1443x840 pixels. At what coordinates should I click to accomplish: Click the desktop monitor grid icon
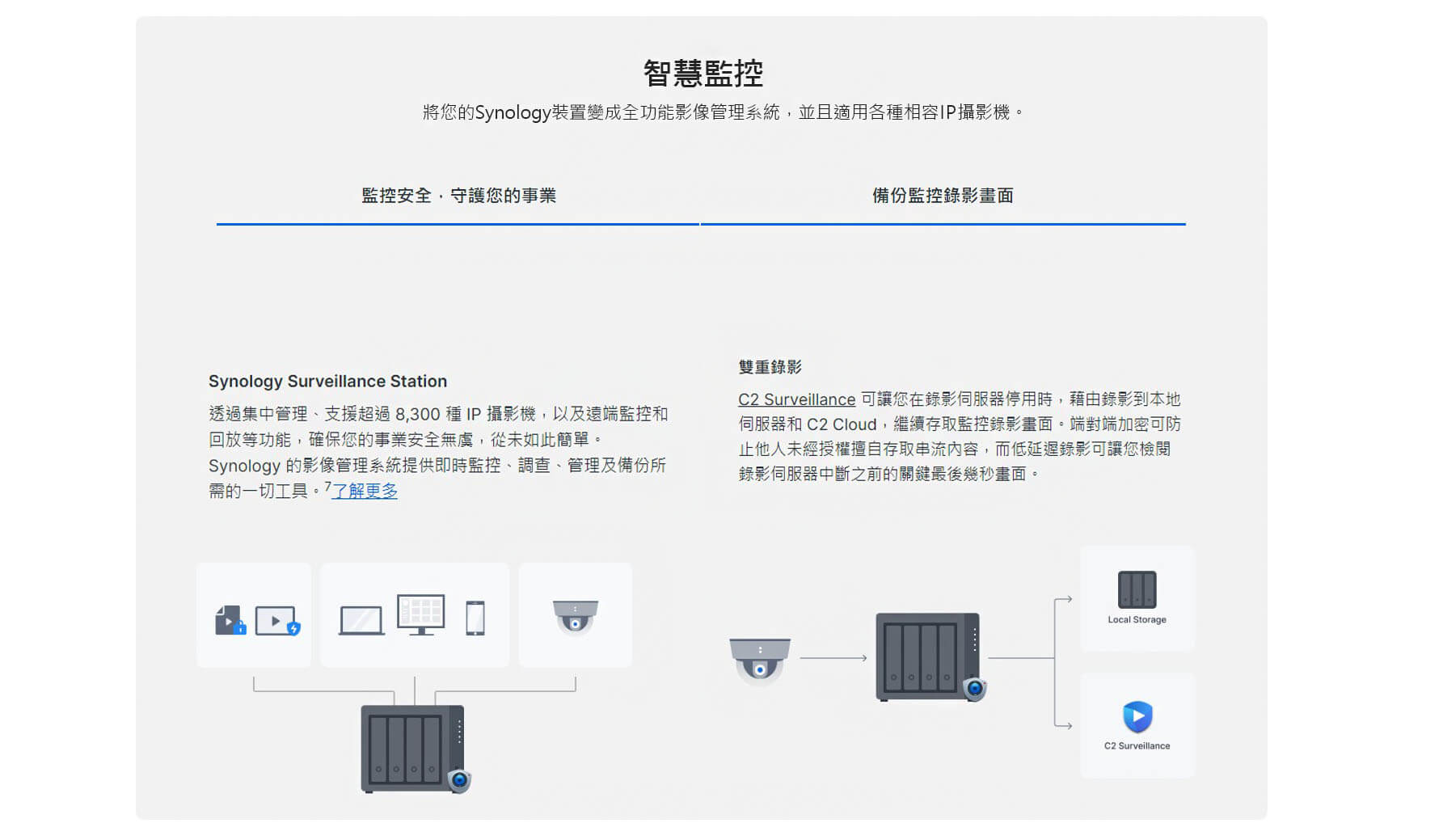pyautogui.click(x=421, y=615)
